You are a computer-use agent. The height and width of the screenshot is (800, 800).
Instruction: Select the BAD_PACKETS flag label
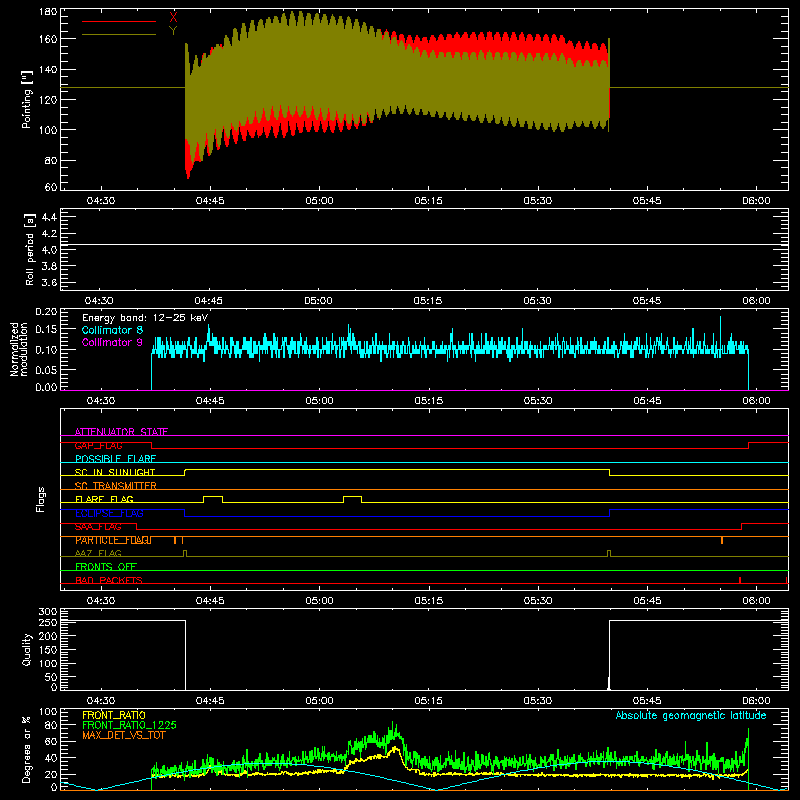[x=109, y=580]
